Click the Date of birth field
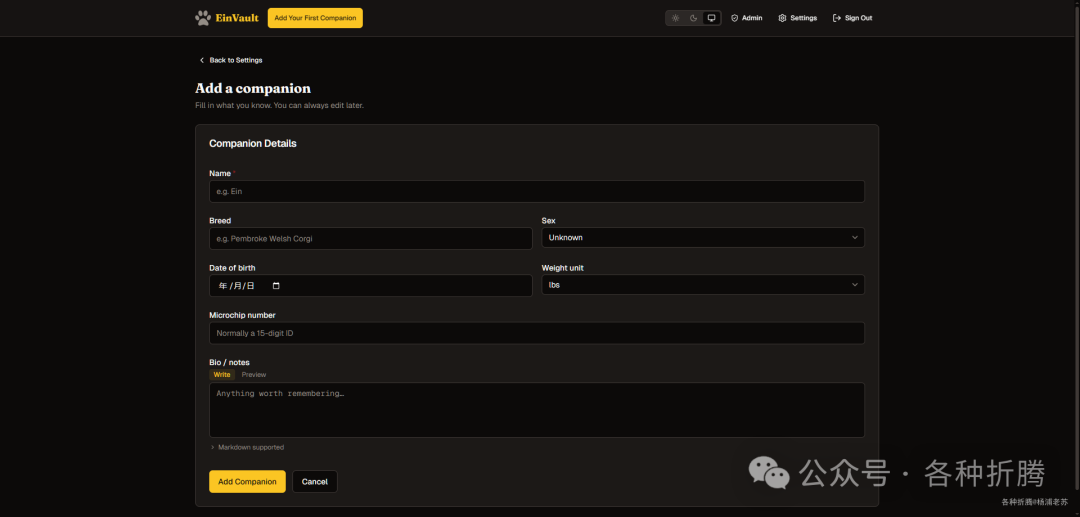Viewport: 1080px width, 517px height. pyautogui.click(x=371, y=286)
